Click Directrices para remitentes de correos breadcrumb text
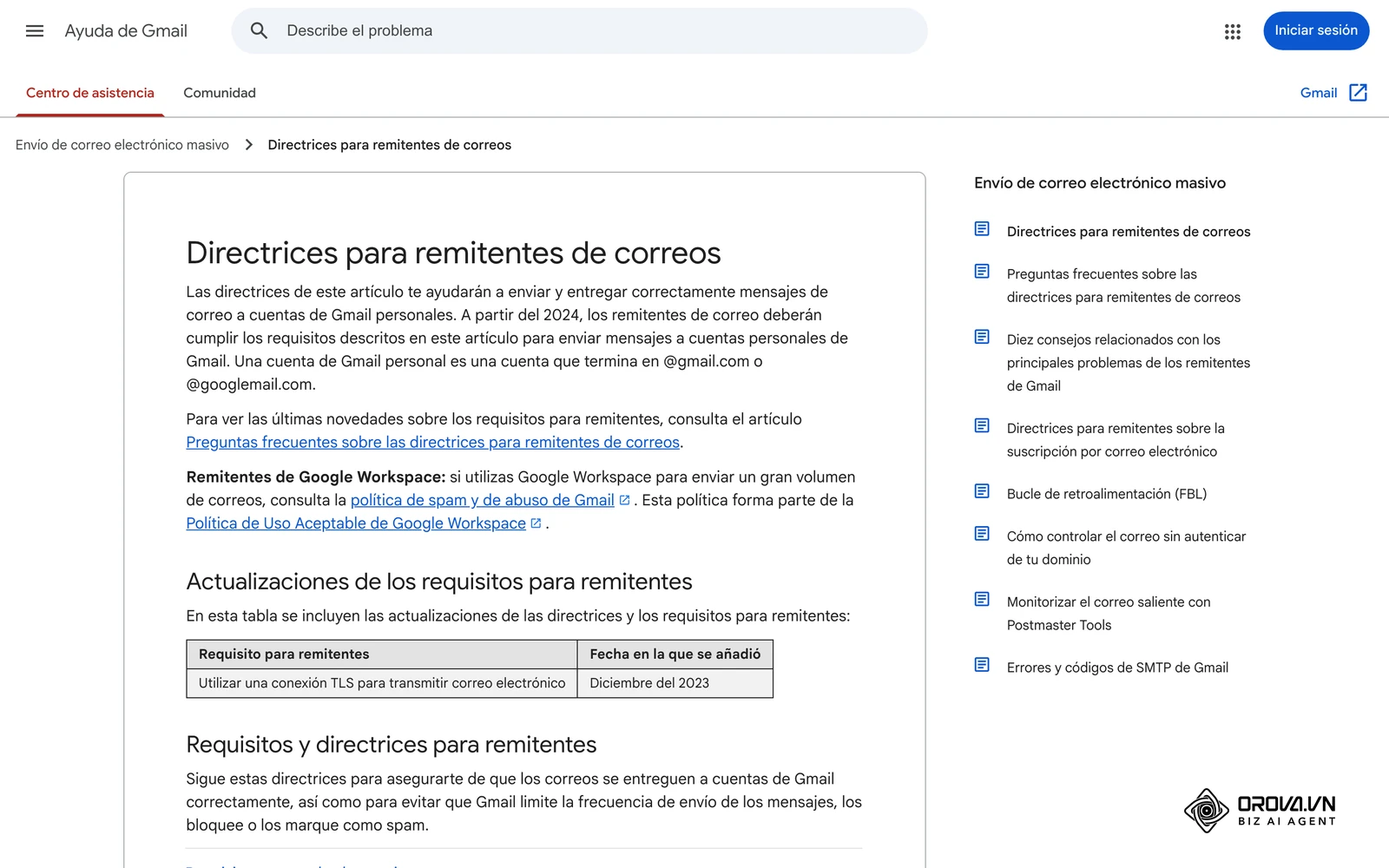The height and width of the screenshot is (868, 1389). tap(389, 145)
